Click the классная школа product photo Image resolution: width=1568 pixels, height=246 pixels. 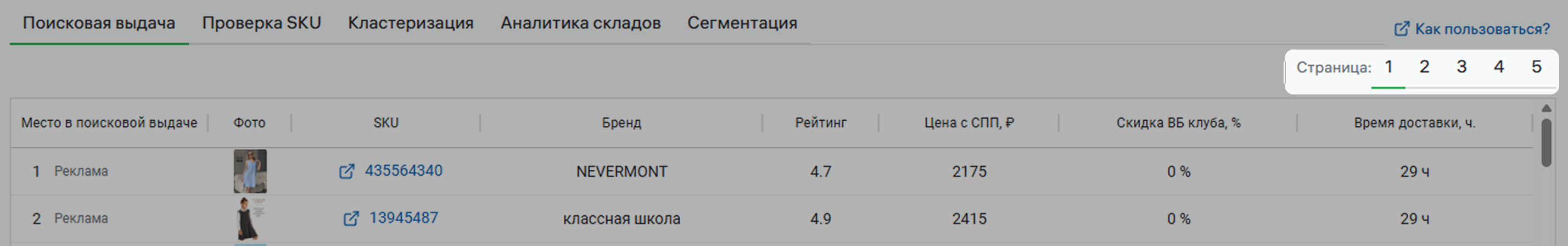(250, 219)
